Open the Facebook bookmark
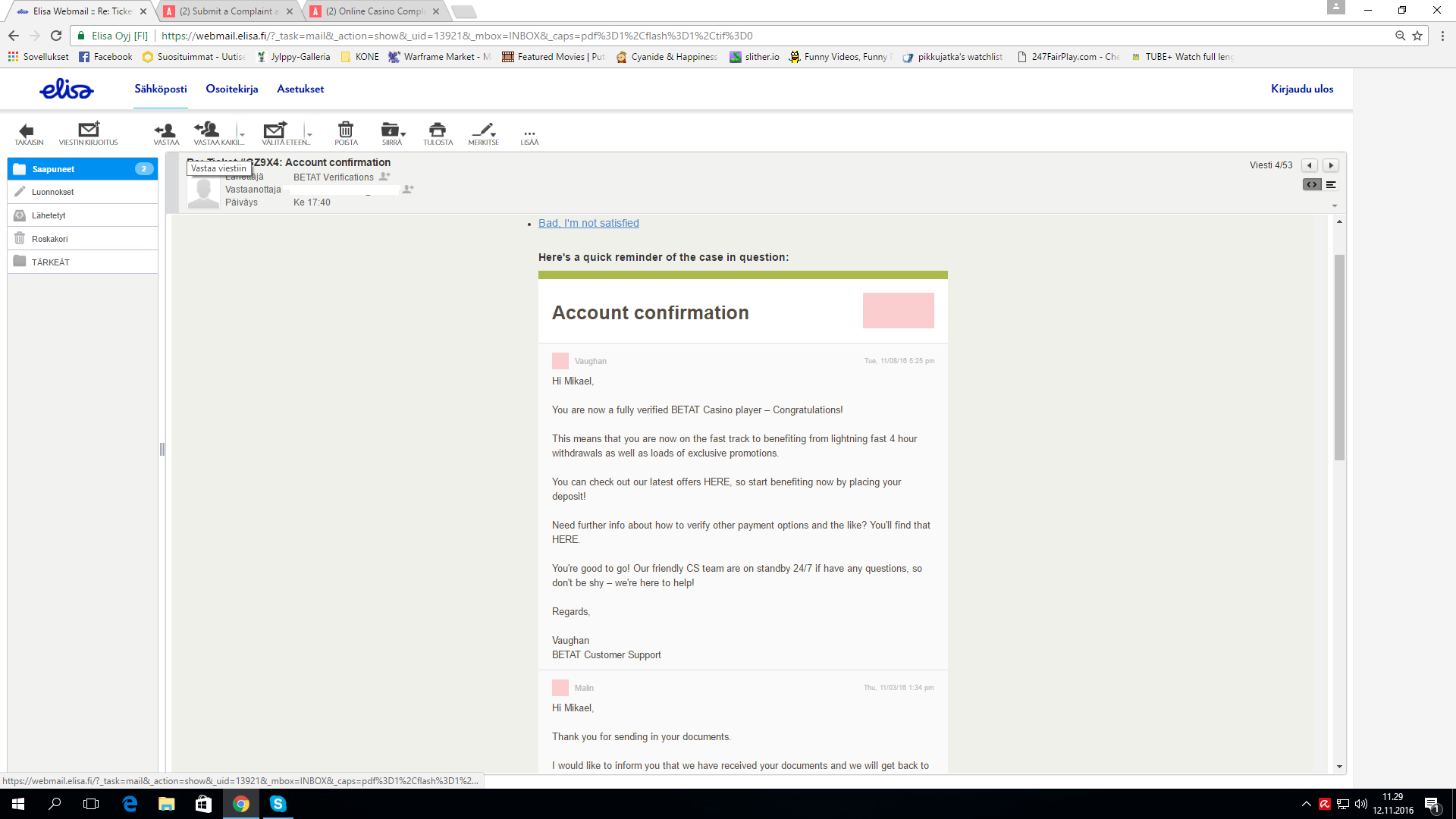The height and width of the screenshot is (819, 1456). tap(105, 57)
